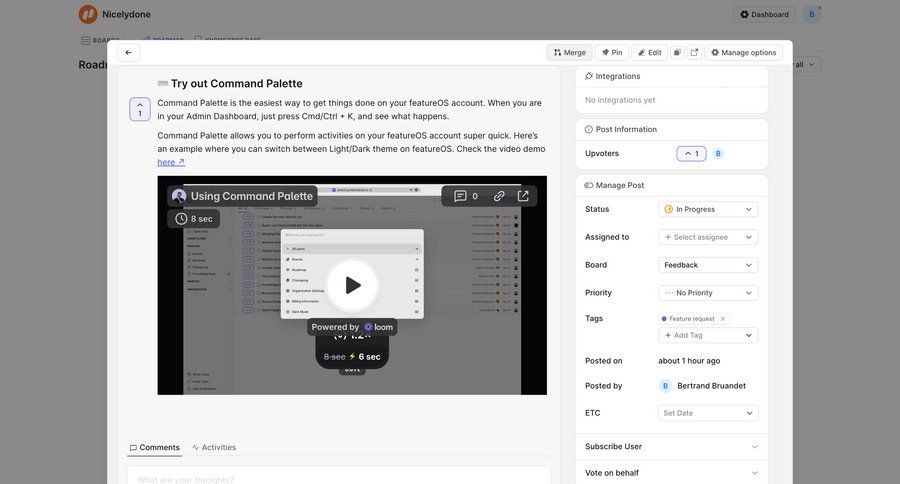The height and width of the screenshot is (484, 900).
Task: Click the Using Command Palette video title
Action: [251, 196]
